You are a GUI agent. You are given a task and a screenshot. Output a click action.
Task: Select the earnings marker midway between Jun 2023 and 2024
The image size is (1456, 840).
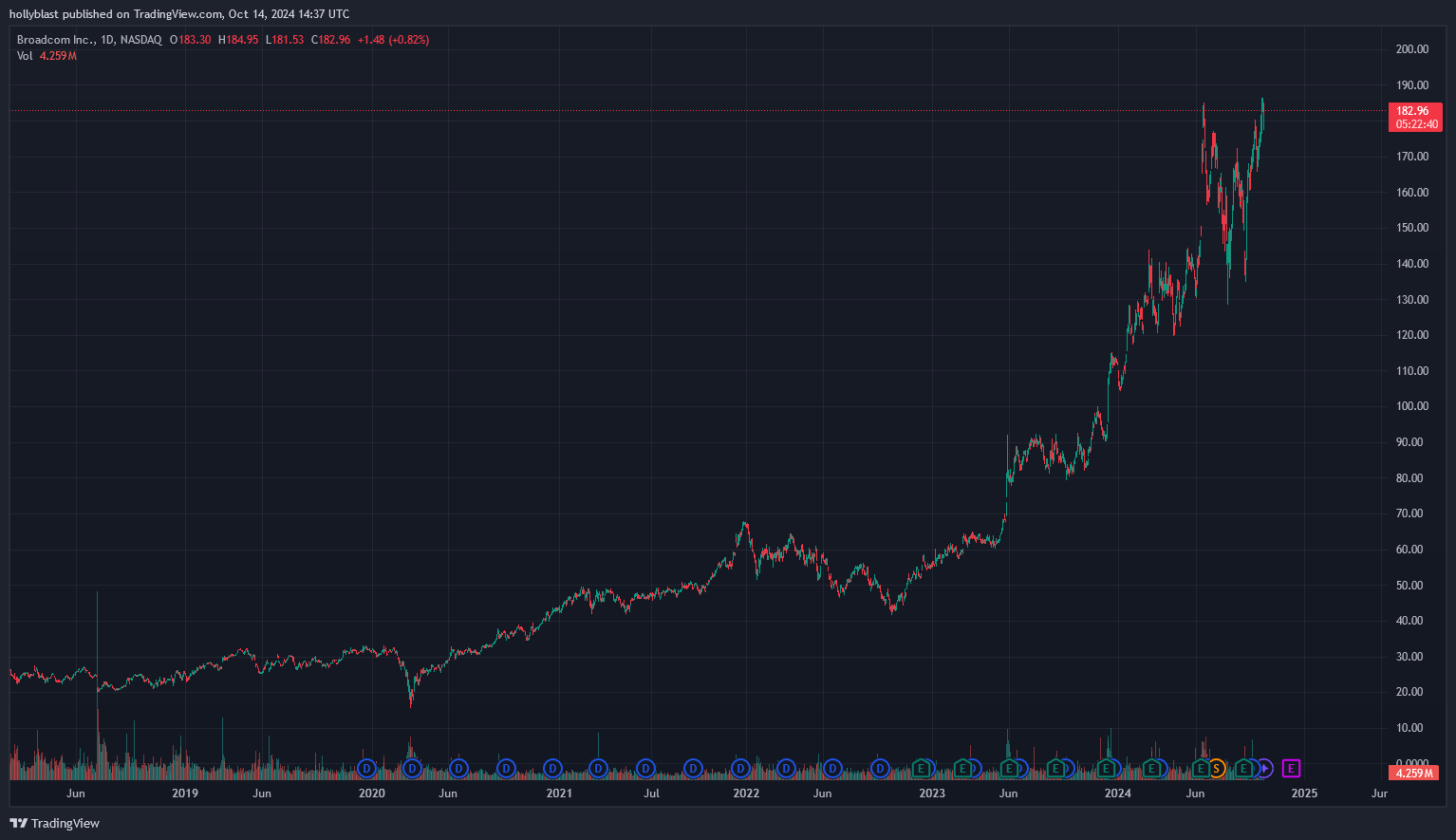coord(1055,768)
